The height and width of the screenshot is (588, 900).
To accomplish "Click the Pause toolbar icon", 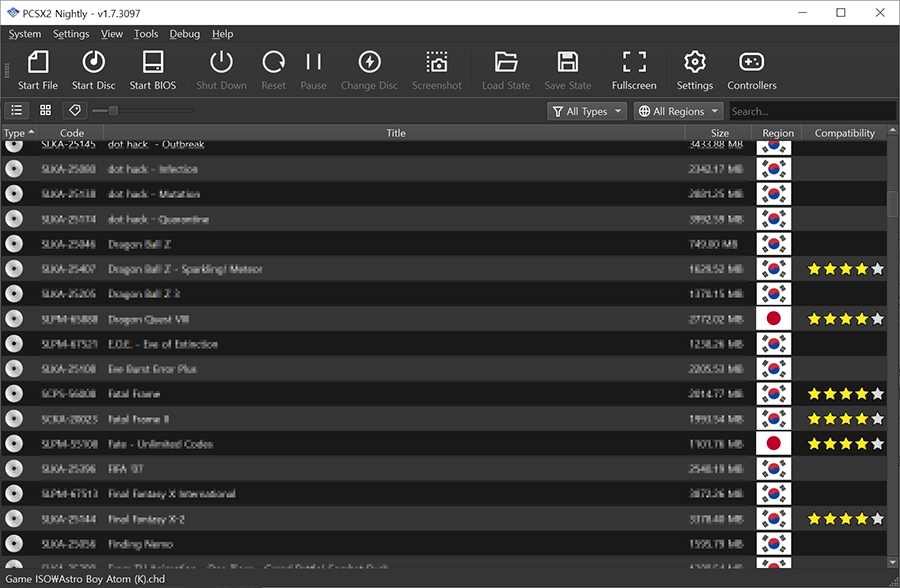I will (313, 62).
